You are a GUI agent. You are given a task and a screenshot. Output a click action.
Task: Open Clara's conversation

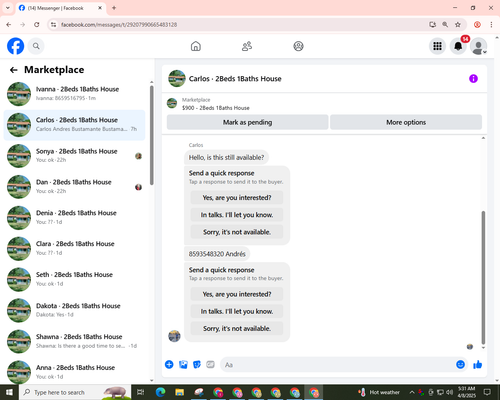point(74,248)
